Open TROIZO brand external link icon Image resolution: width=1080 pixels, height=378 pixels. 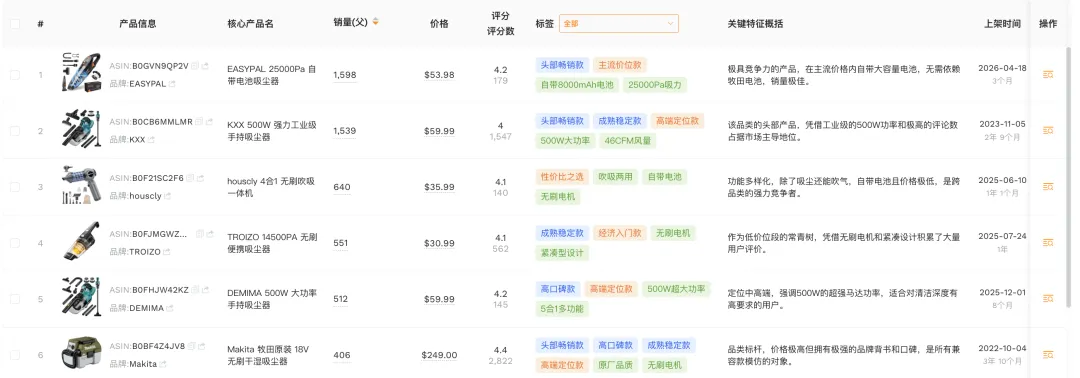[167, 252]
